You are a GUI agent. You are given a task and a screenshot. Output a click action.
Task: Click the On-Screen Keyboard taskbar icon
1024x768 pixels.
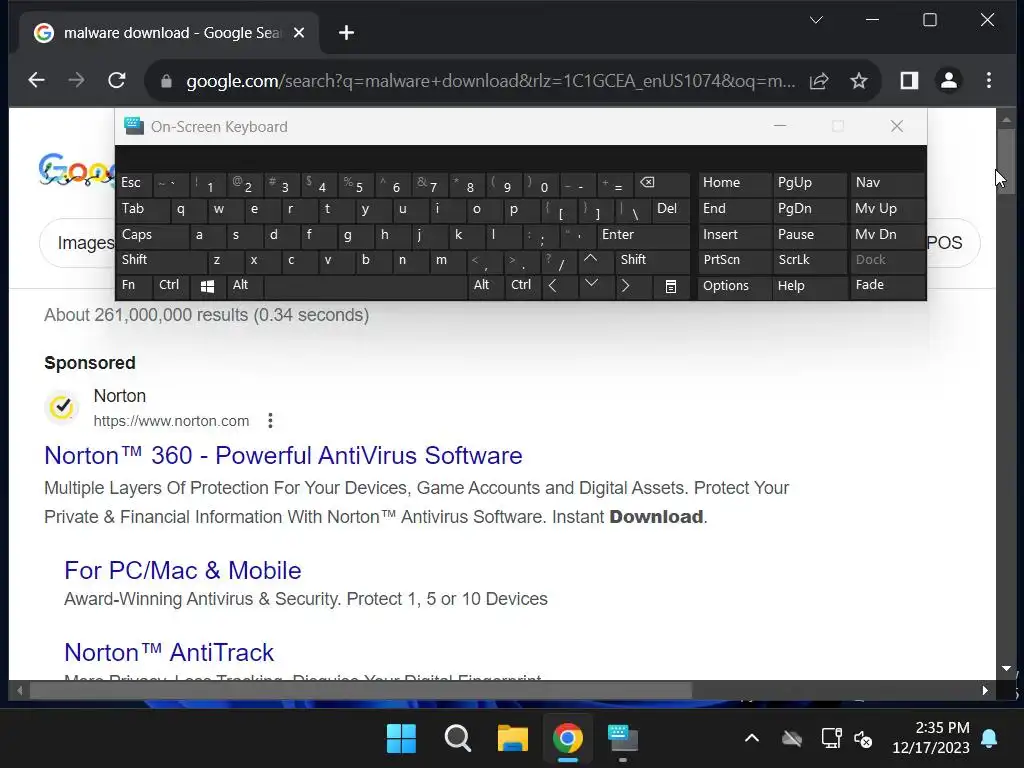(622, 739)
